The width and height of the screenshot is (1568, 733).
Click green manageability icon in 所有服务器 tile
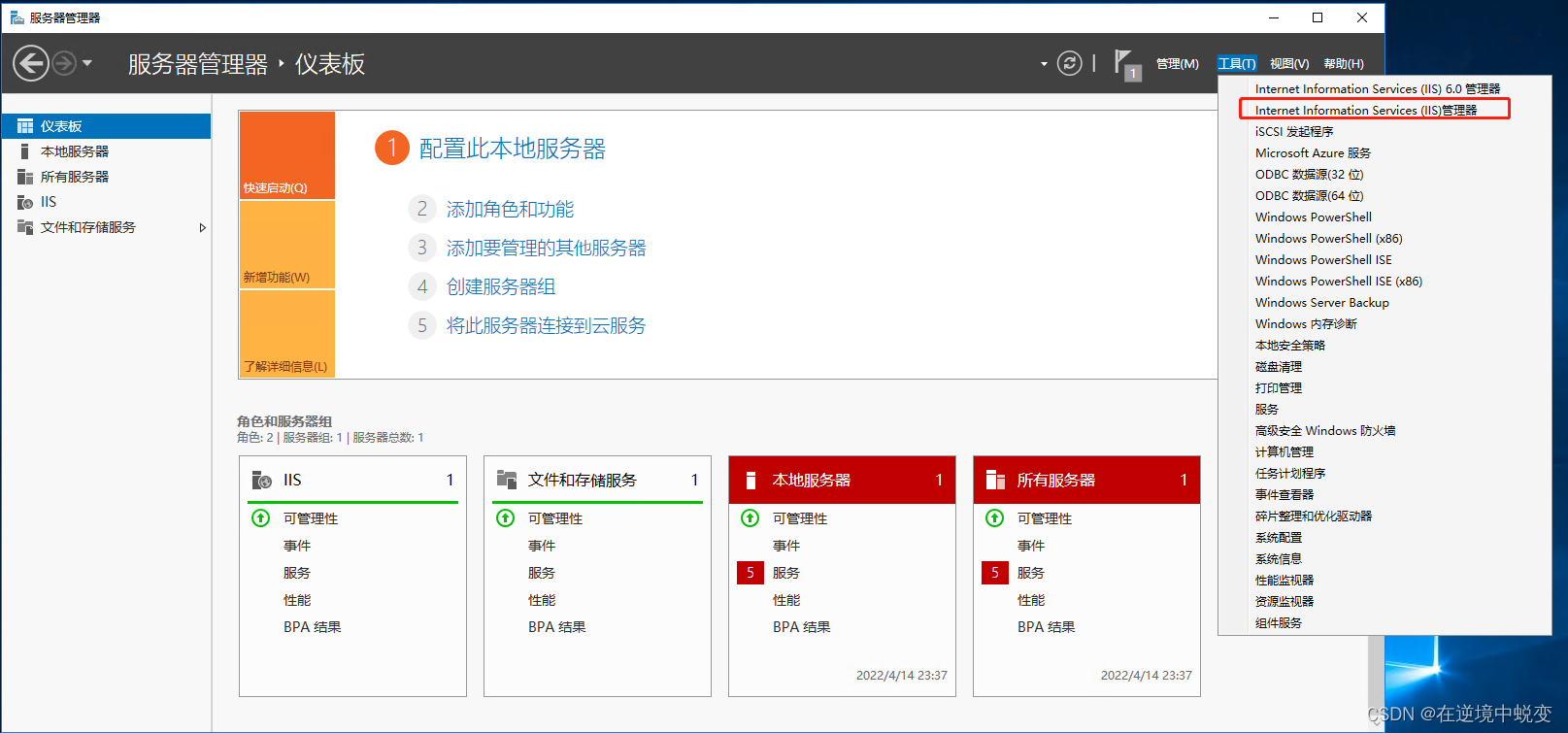(995, 518)
